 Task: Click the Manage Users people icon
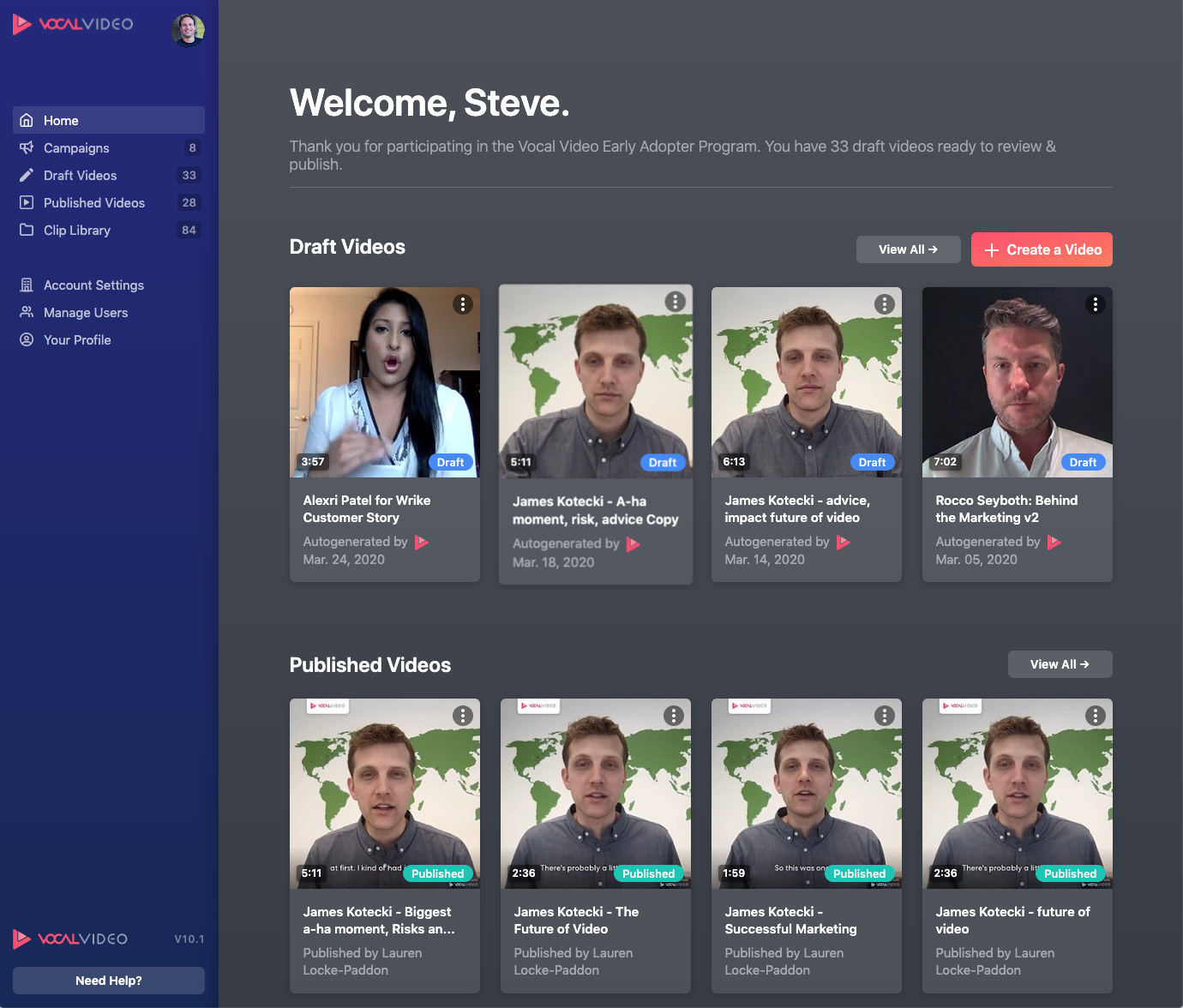pos(27,312)
